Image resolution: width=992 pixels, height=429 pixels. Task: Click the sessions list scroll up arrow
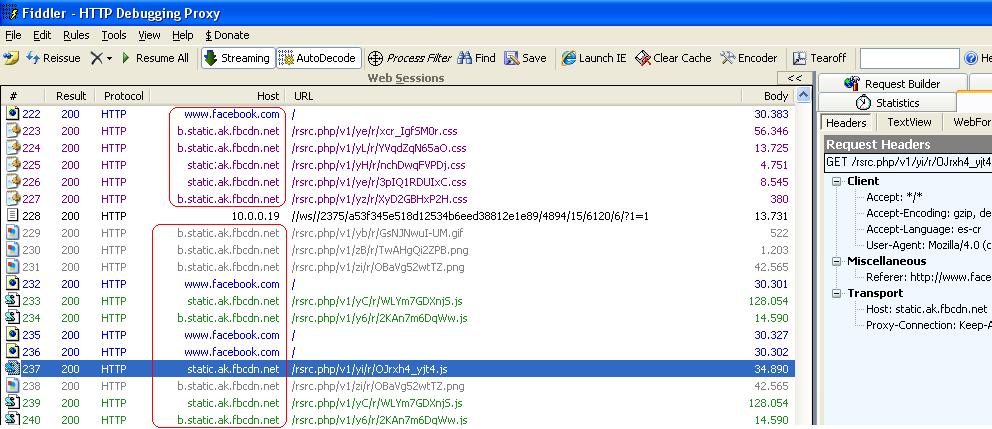(x=803, y=96)
